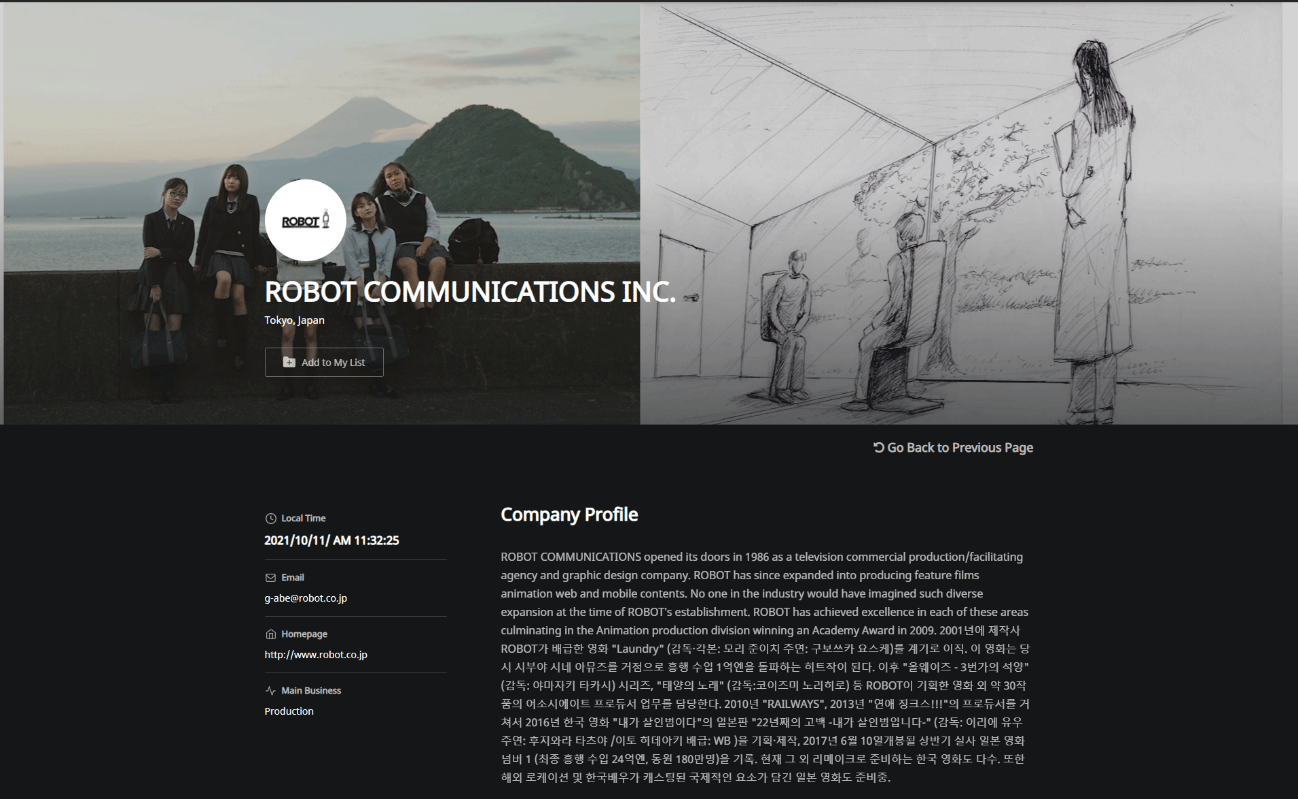This screenshot has height=799, width=1298.
Task: Click the ROBOT company logo avatar
Action: point(306,220)
